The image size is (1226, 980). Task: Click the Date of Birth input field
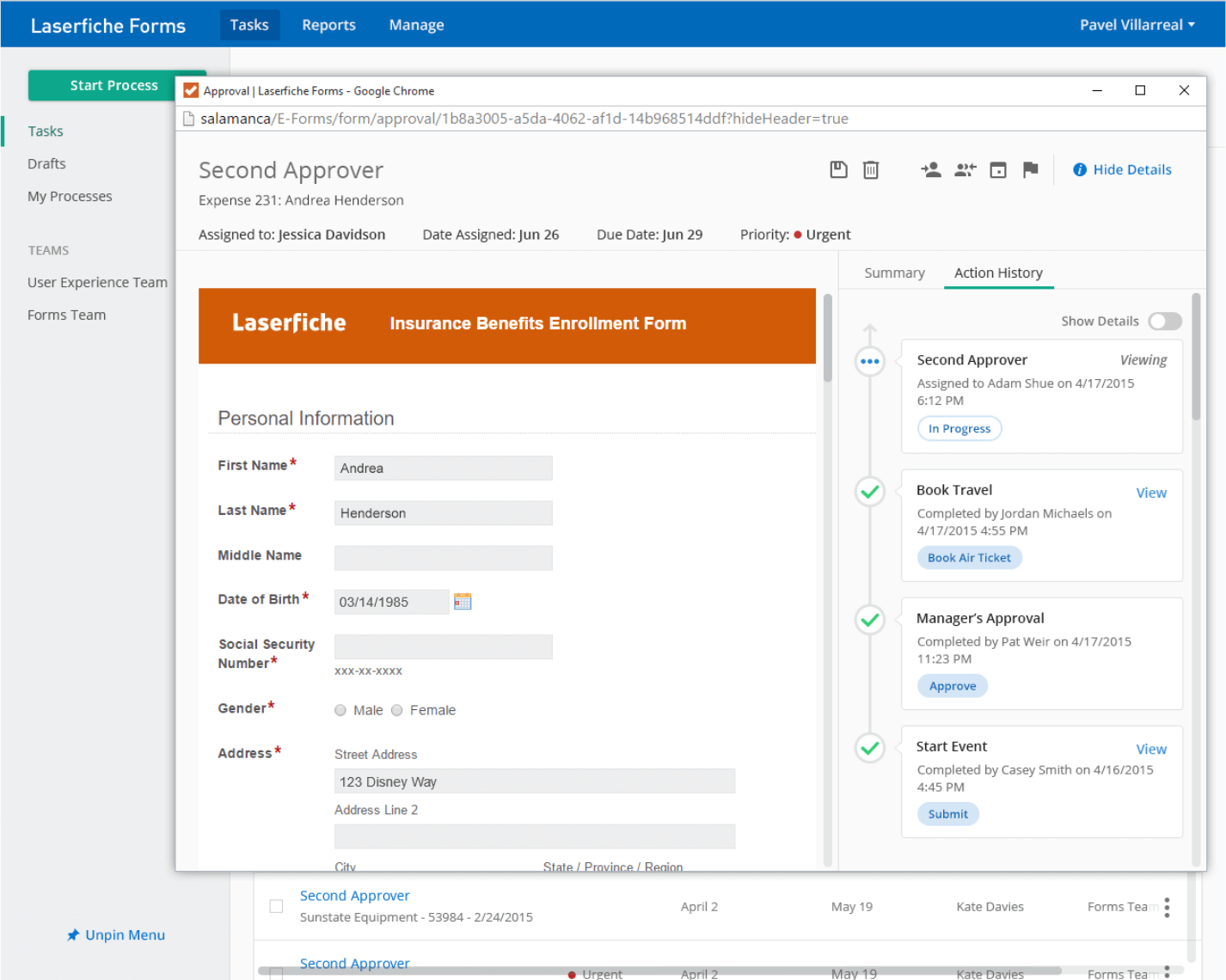pyautogui.click(x=392, y=602)
